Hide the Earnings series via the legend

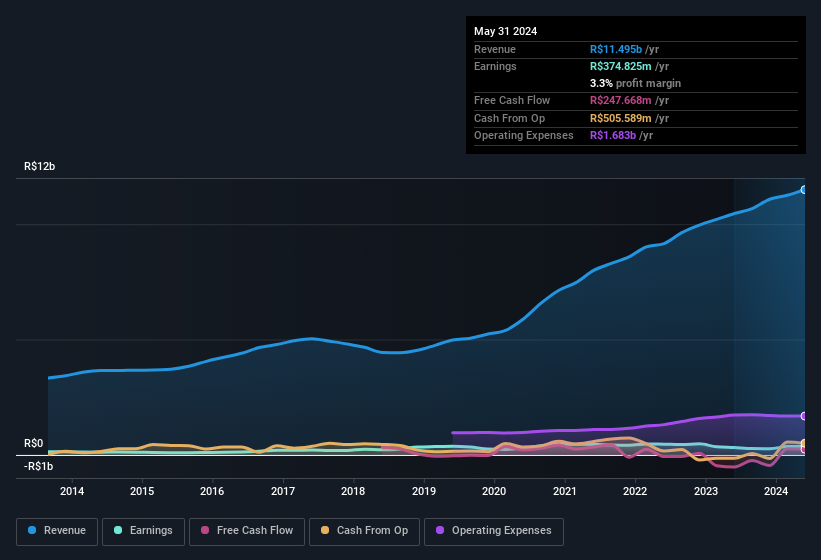pyautogui.click(x=145, y=531)
